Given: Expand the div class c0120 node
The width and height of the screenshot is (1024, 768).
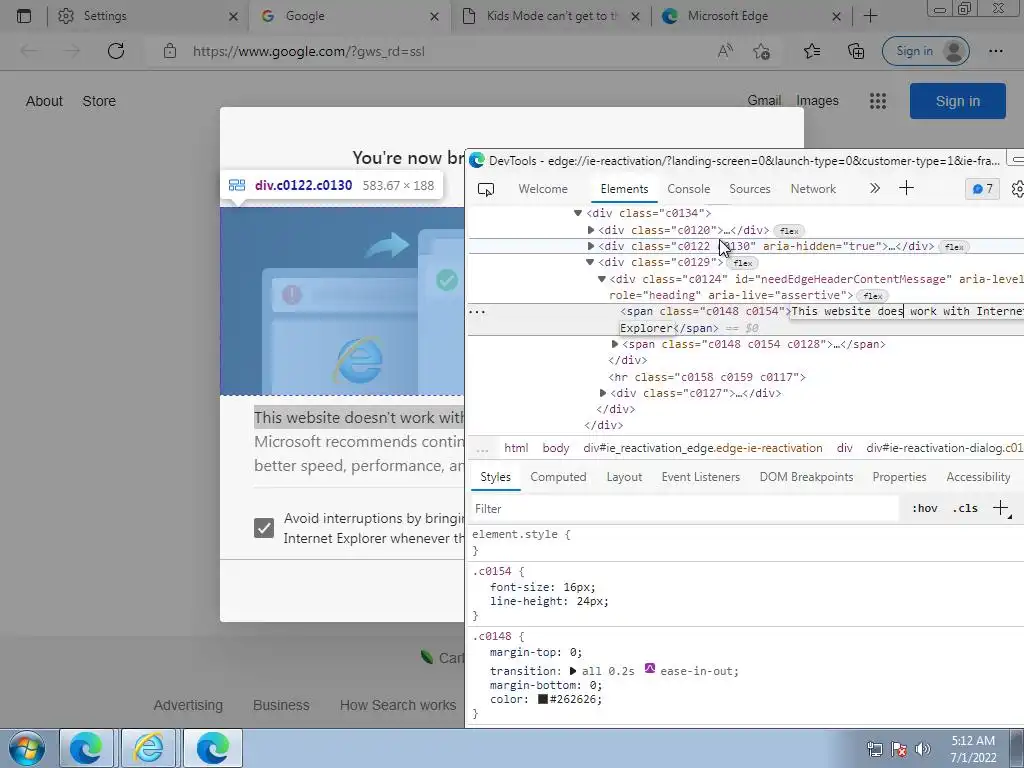Looking at the screenshot, I should pyautogui.click(x=590, y=230).
